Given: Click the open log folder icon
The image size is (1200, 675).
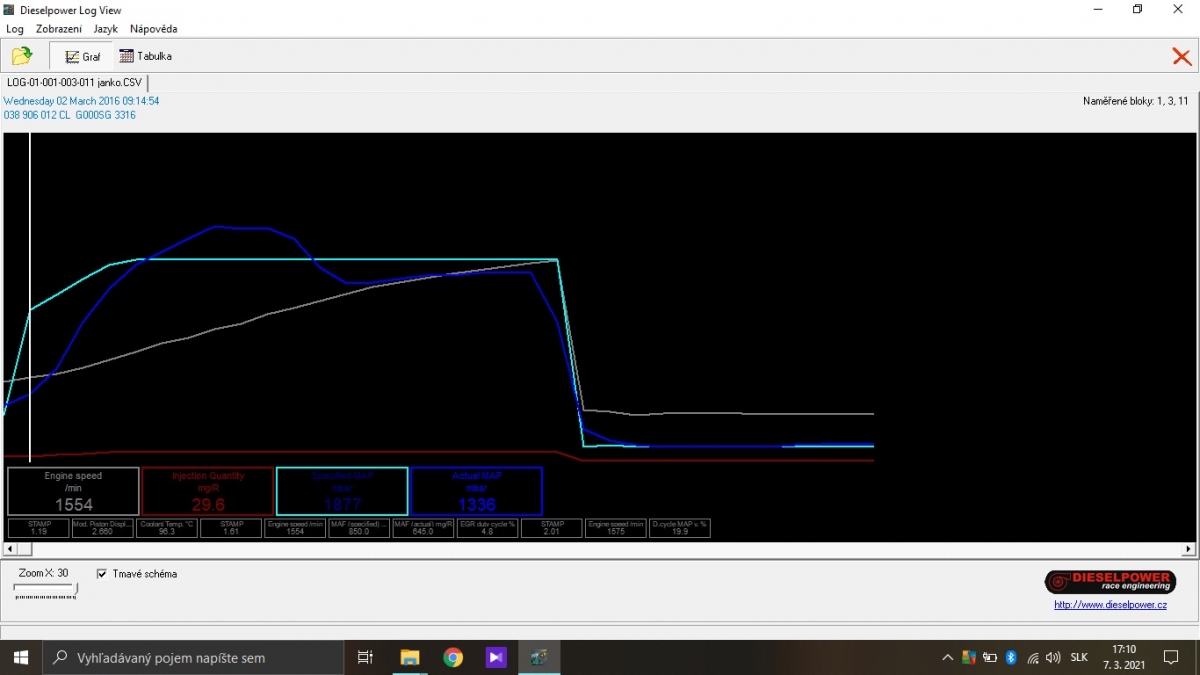Looking at the screenshot, I should click(x=21, y=57).
